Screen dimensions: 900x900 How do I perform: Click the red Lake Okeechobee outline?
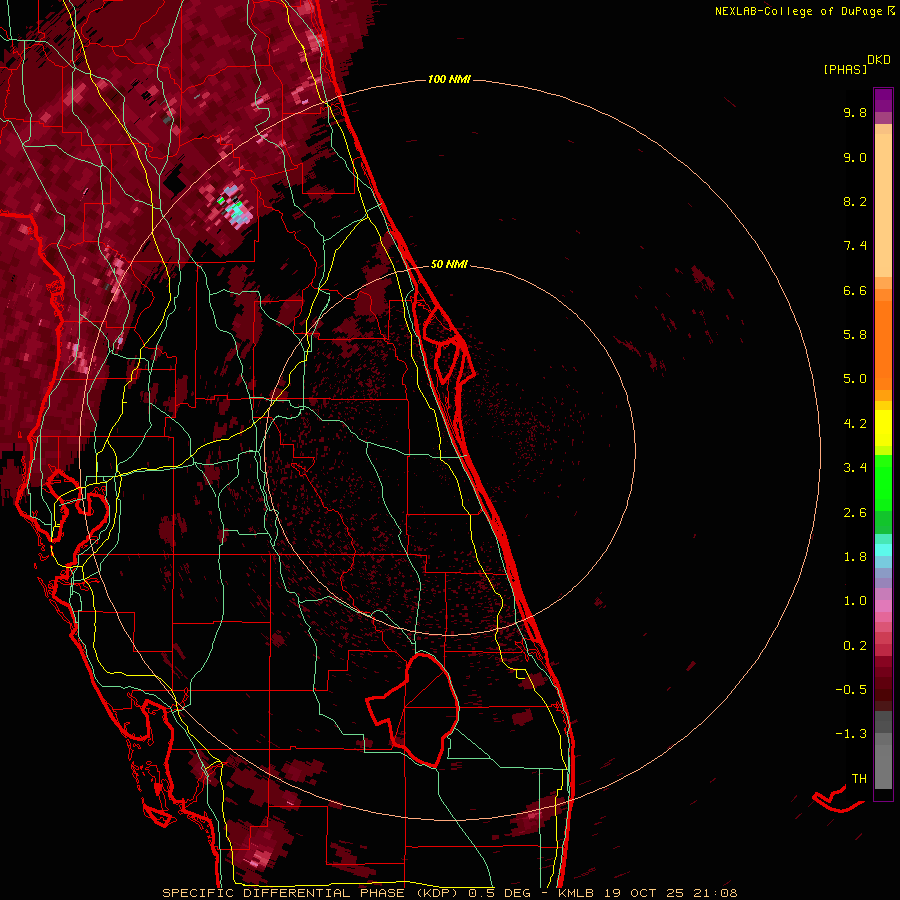[x=414, y=710]
